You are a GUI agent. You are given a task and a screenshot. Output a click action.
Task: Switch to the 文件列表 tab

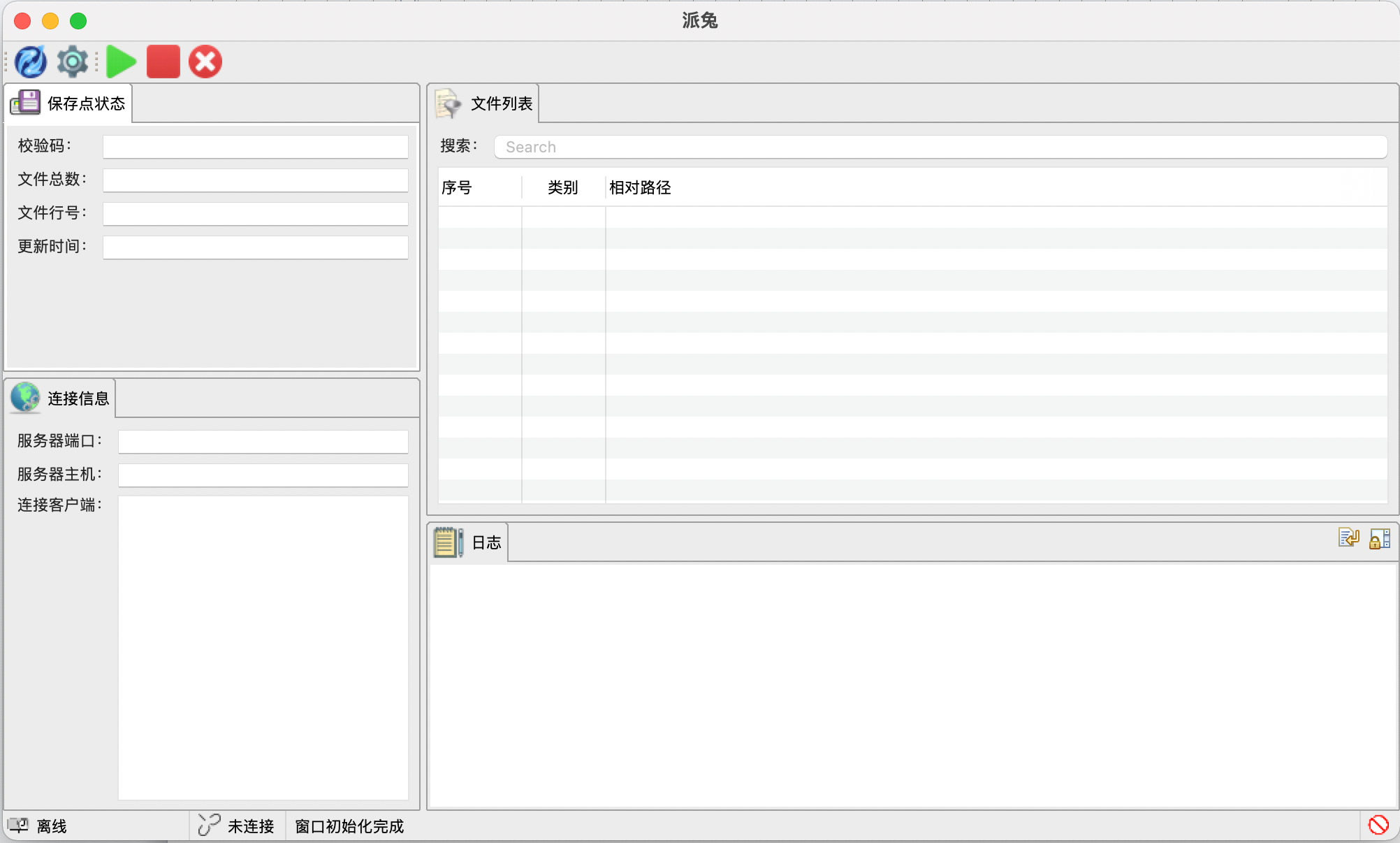click(x=502, y=103)
